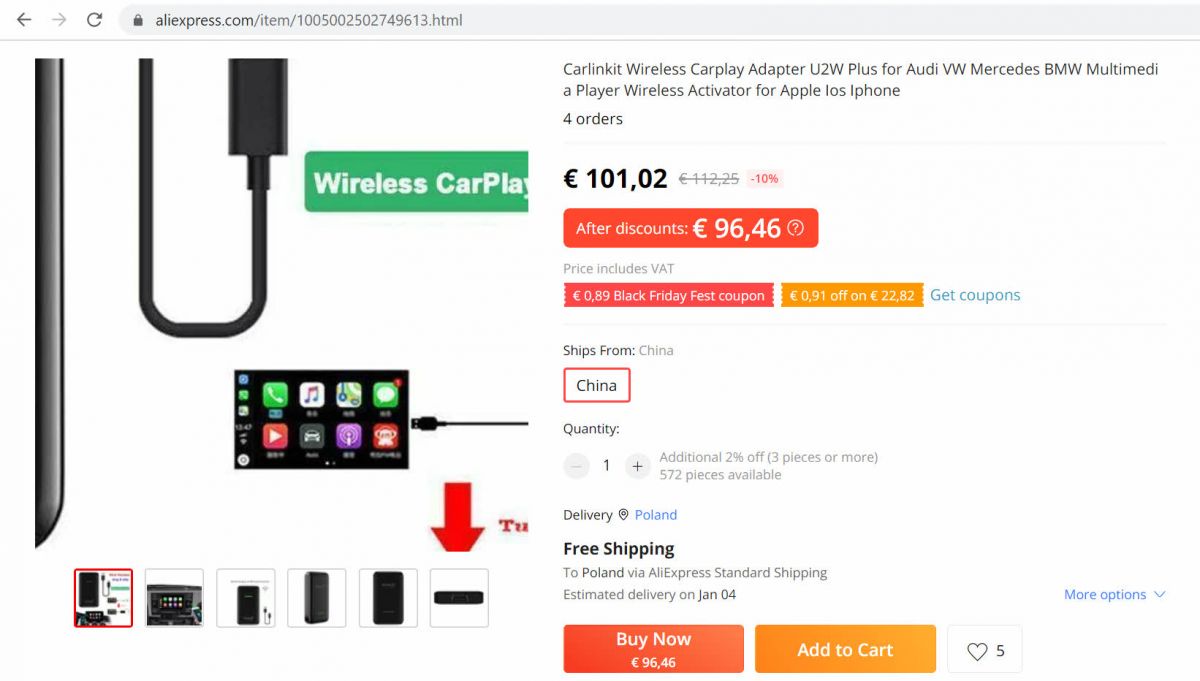Click the Buy Now button
Screen dimensions: 1200x681
[653, 649]
